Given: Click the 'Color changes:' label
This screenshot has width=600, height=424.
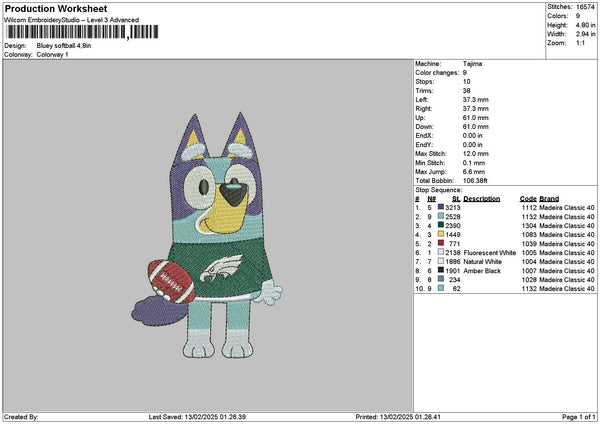Looking at the screenshot, I should (x=437, y=73).
